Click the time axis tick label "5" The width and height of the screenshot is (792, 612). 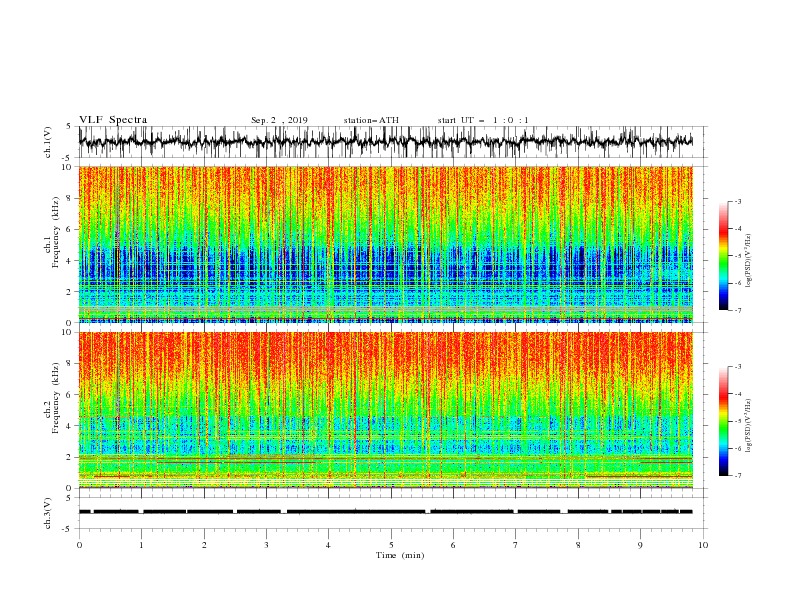[x=391, y=545]
